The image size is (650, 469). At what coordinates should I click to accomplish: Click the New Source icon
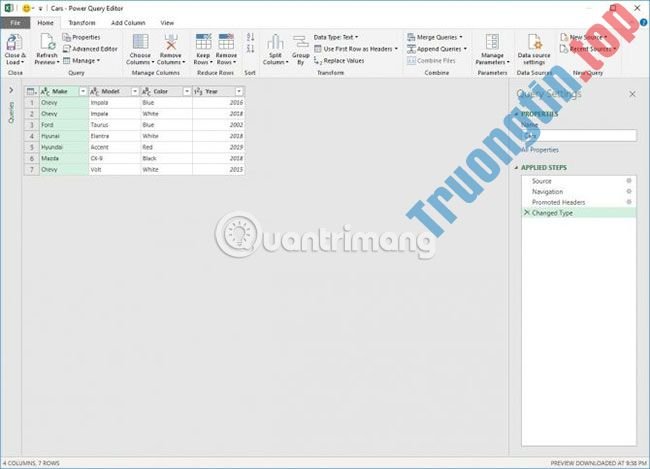[564, 37]
